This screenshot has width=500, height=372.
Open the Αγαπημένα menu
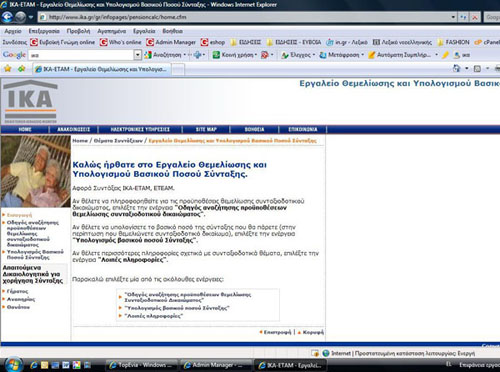(x=111, y=31)
